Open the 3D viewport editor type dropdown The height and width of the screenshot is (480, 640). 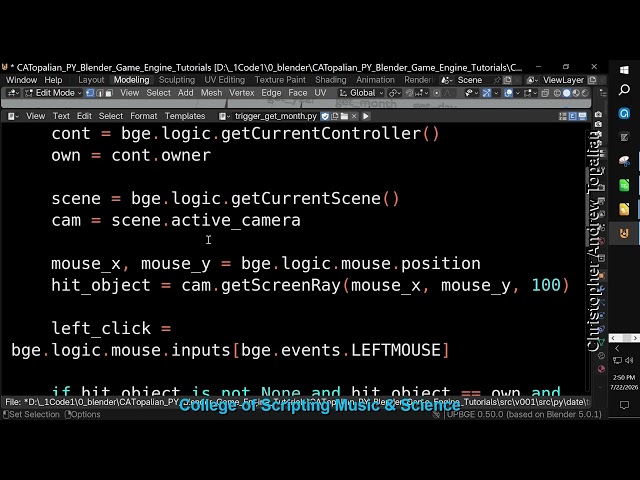tap(13, 93)
